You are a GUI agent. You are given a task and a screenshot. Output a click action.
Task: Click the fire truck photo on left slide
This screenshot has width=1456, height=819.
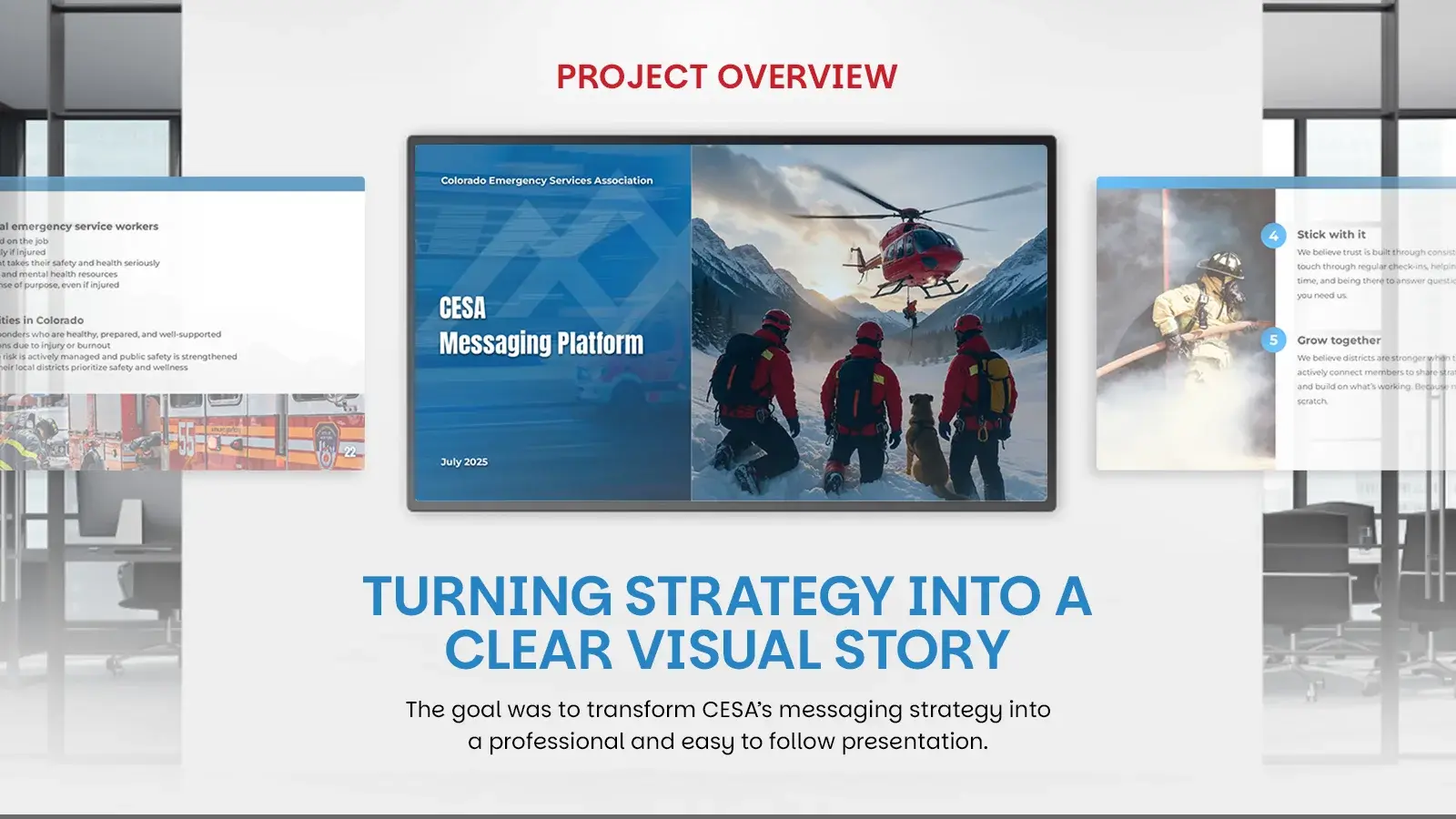coord(182,431)
